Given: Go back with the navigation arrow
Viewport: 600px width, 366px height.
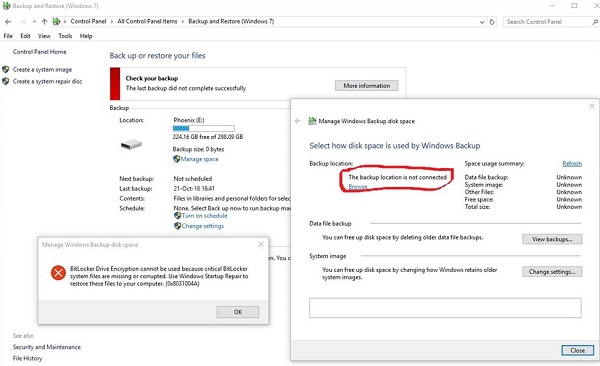Looking at the screenshot, I should coord(8,22).
